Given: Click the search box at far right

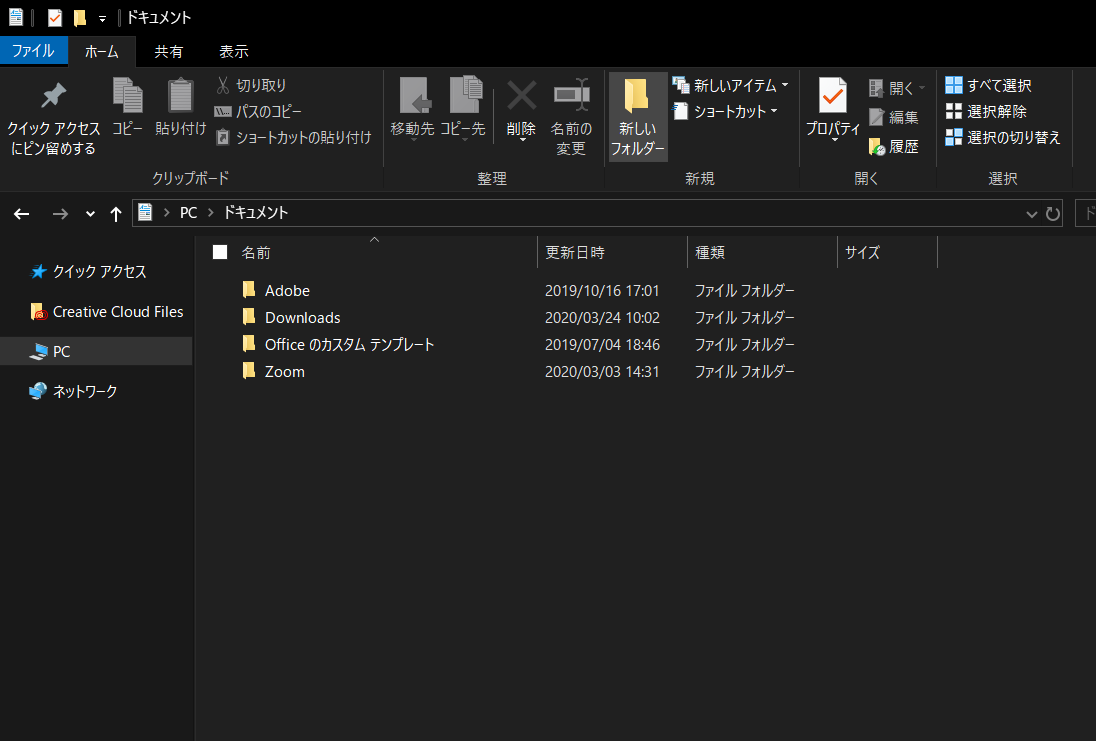Looking at the screenshot, I should pos(1086,214).
